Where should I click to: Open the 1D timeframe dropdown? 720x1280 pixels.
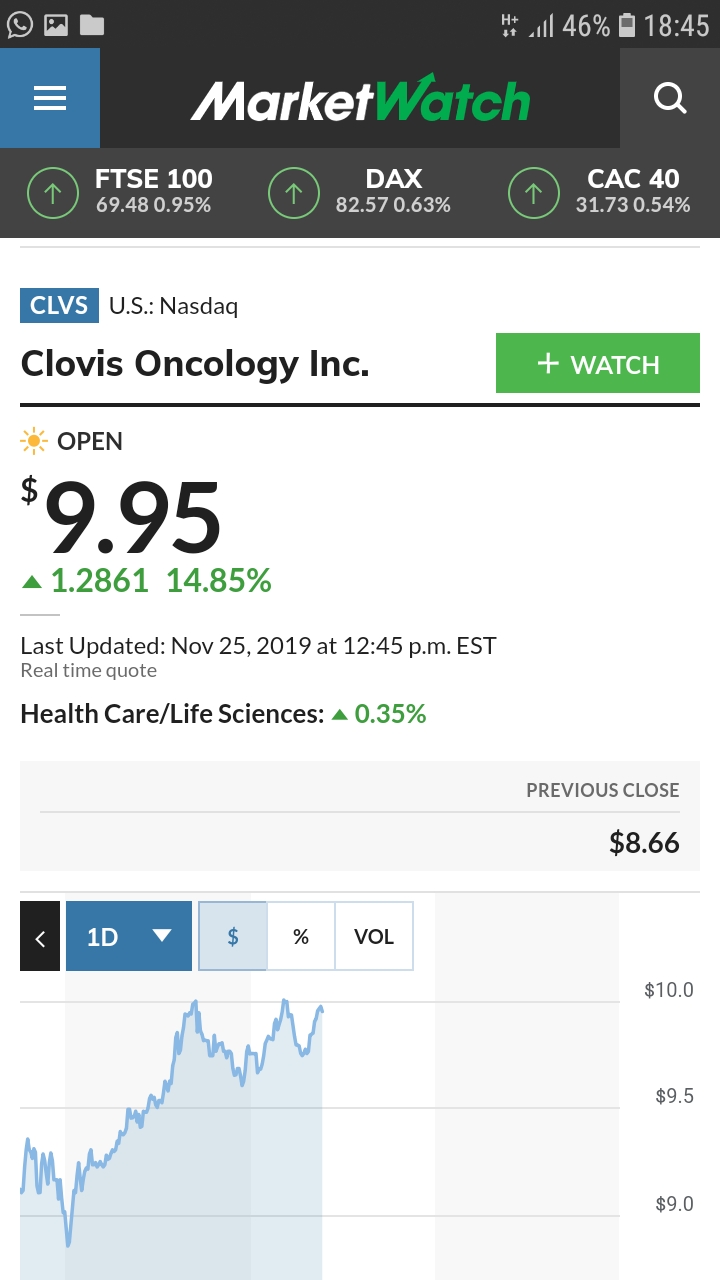[128, 936]
